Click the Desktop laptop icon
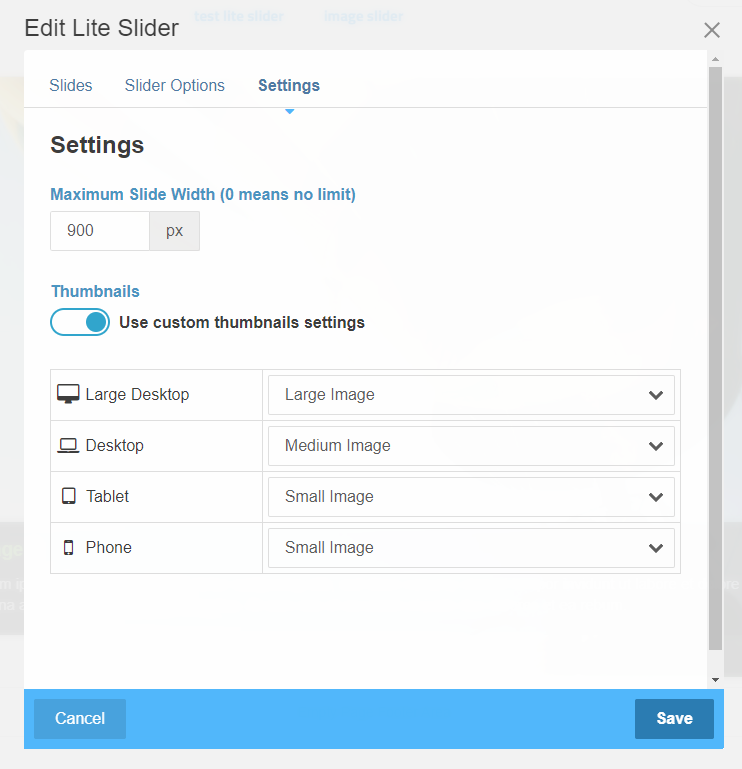The image size is (742, 769). click(68, 446)
